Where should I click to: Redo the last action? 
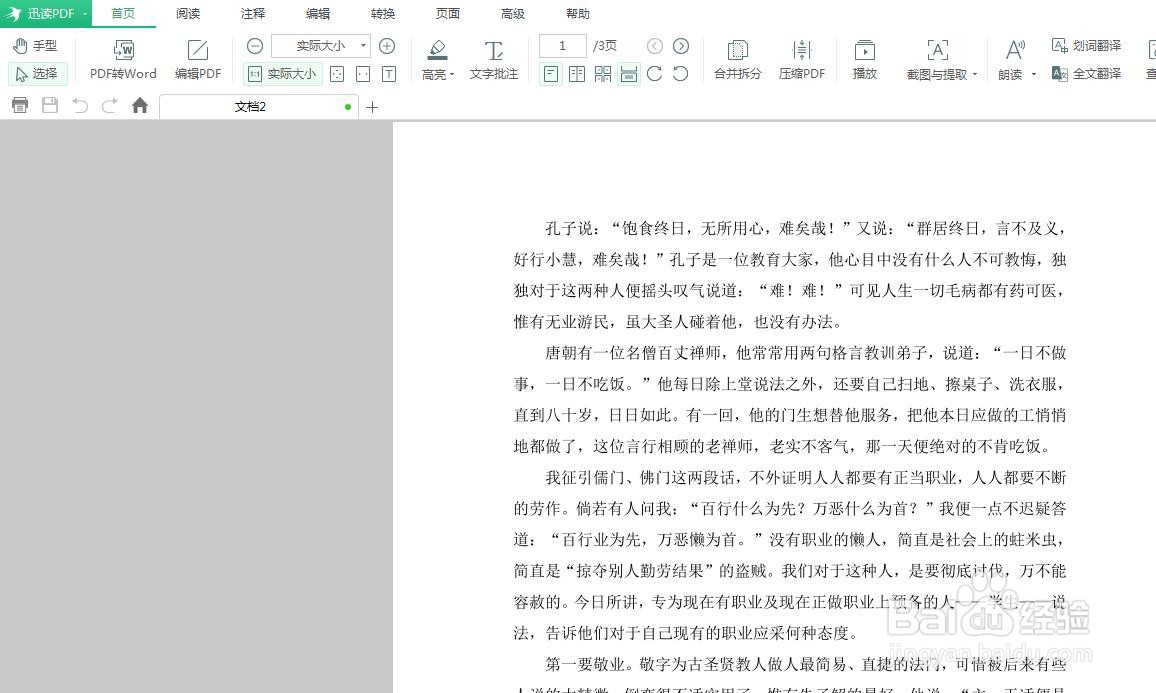click(x=110, y=105)
